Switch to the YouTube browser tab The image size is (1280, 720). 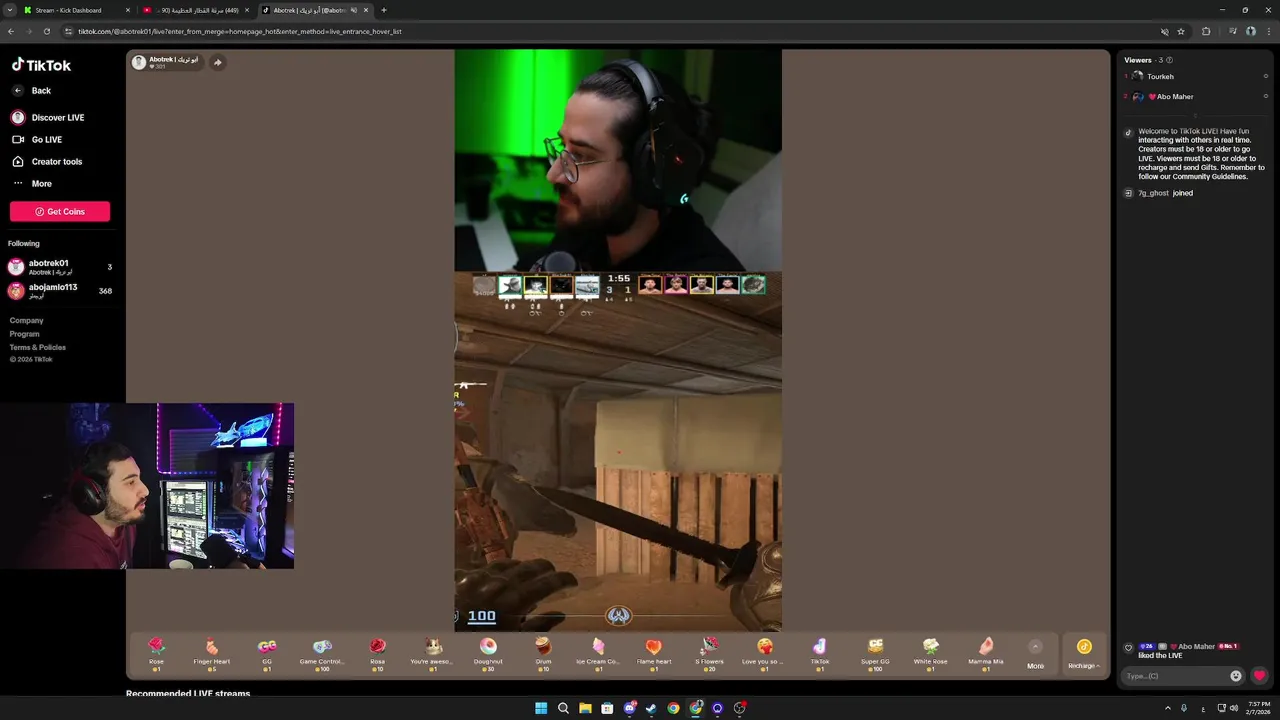click(x=195, y=10)
